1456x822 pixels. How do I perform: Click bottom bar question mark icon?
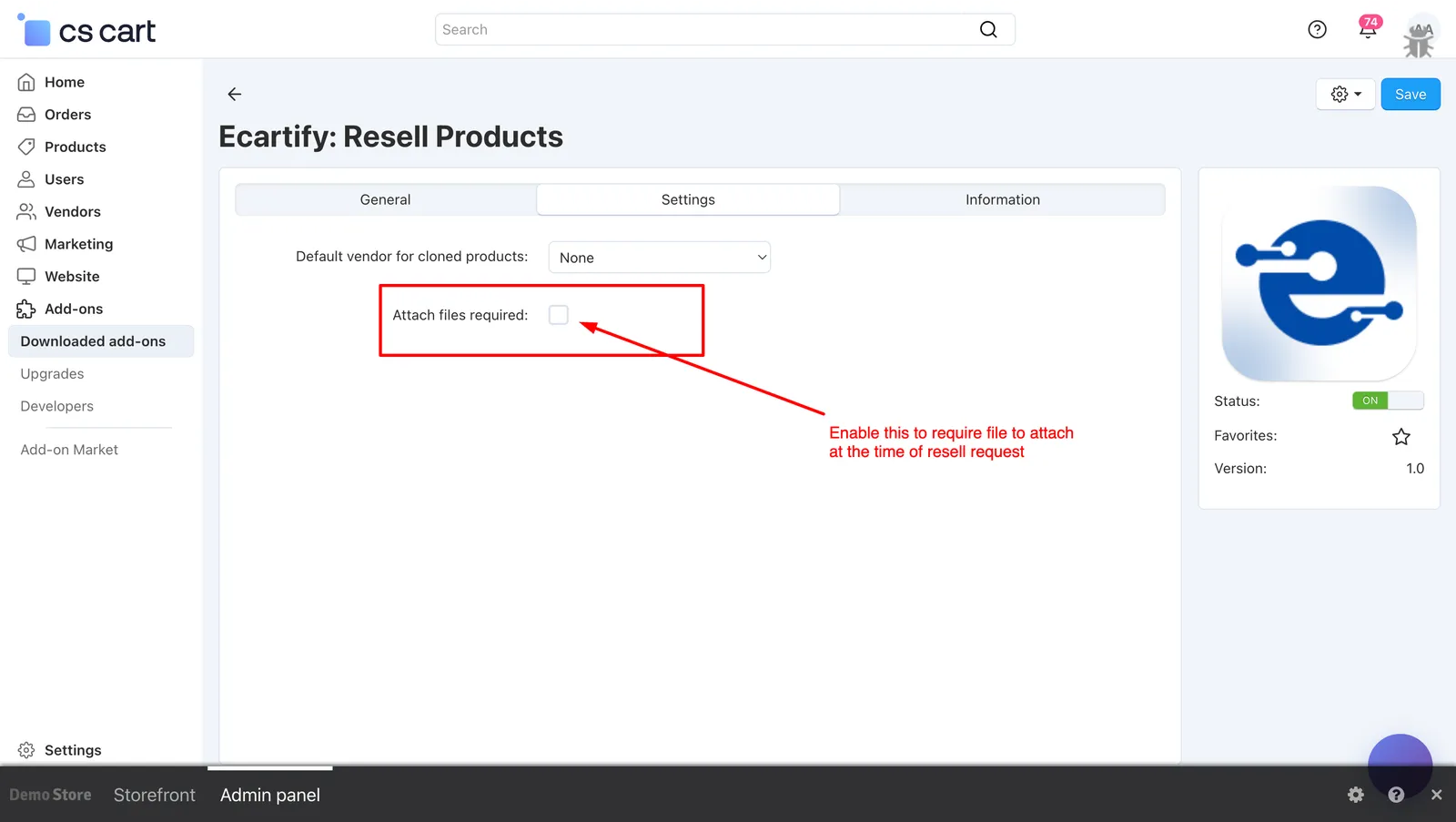(x=1396, y=795)
